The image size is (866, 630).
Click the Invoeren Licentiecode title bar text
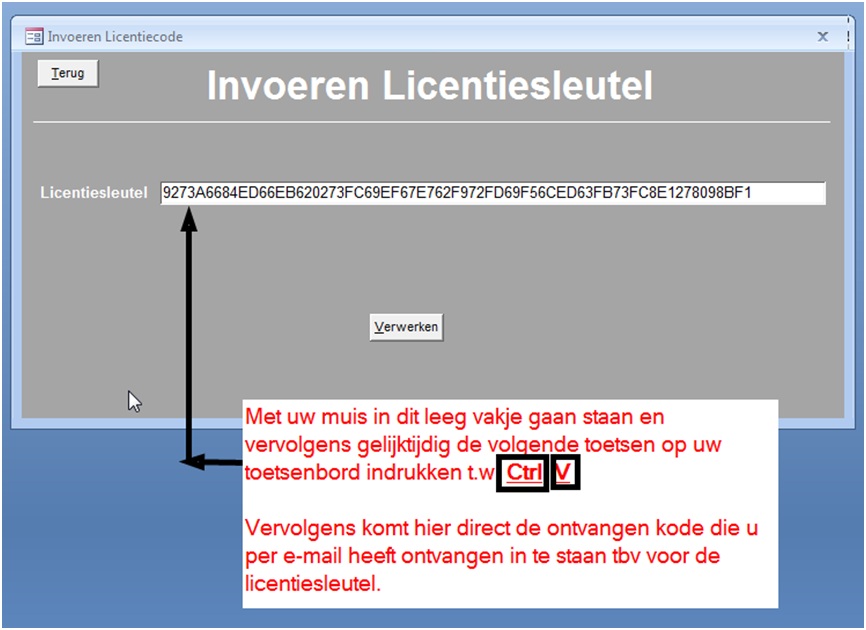(115, 36)
